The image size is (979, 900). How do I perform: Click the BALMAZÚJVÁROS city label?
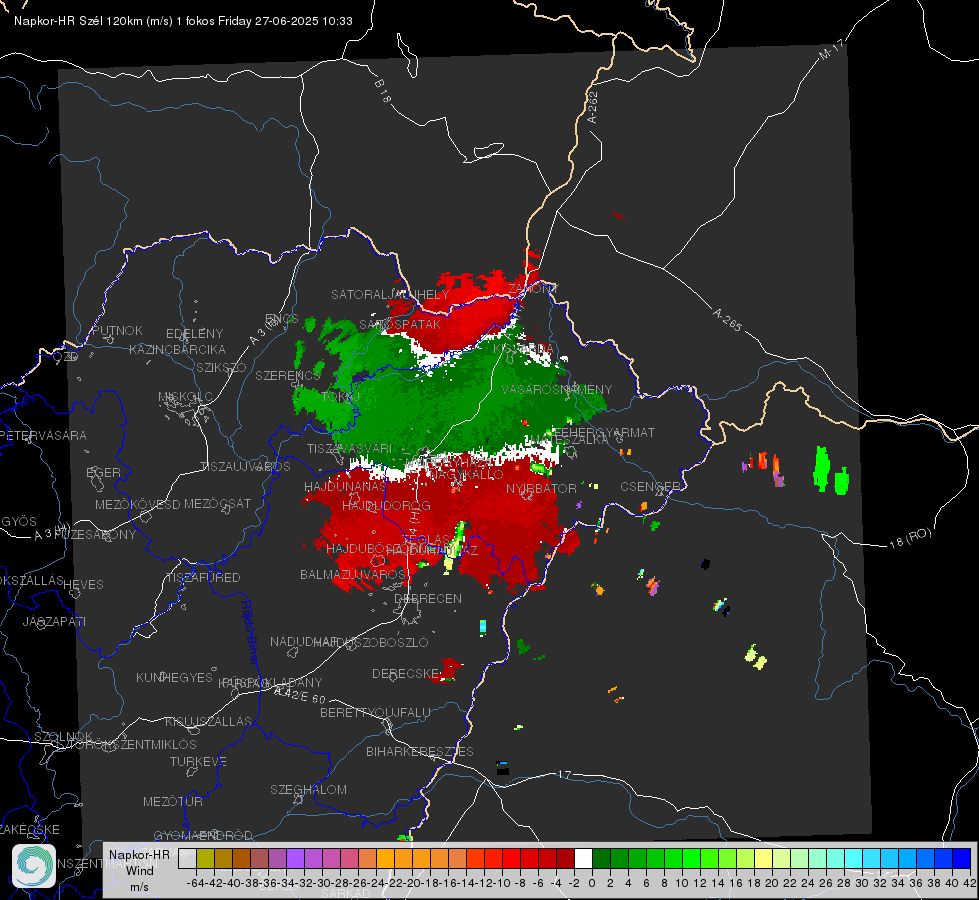tap(353, 574)
